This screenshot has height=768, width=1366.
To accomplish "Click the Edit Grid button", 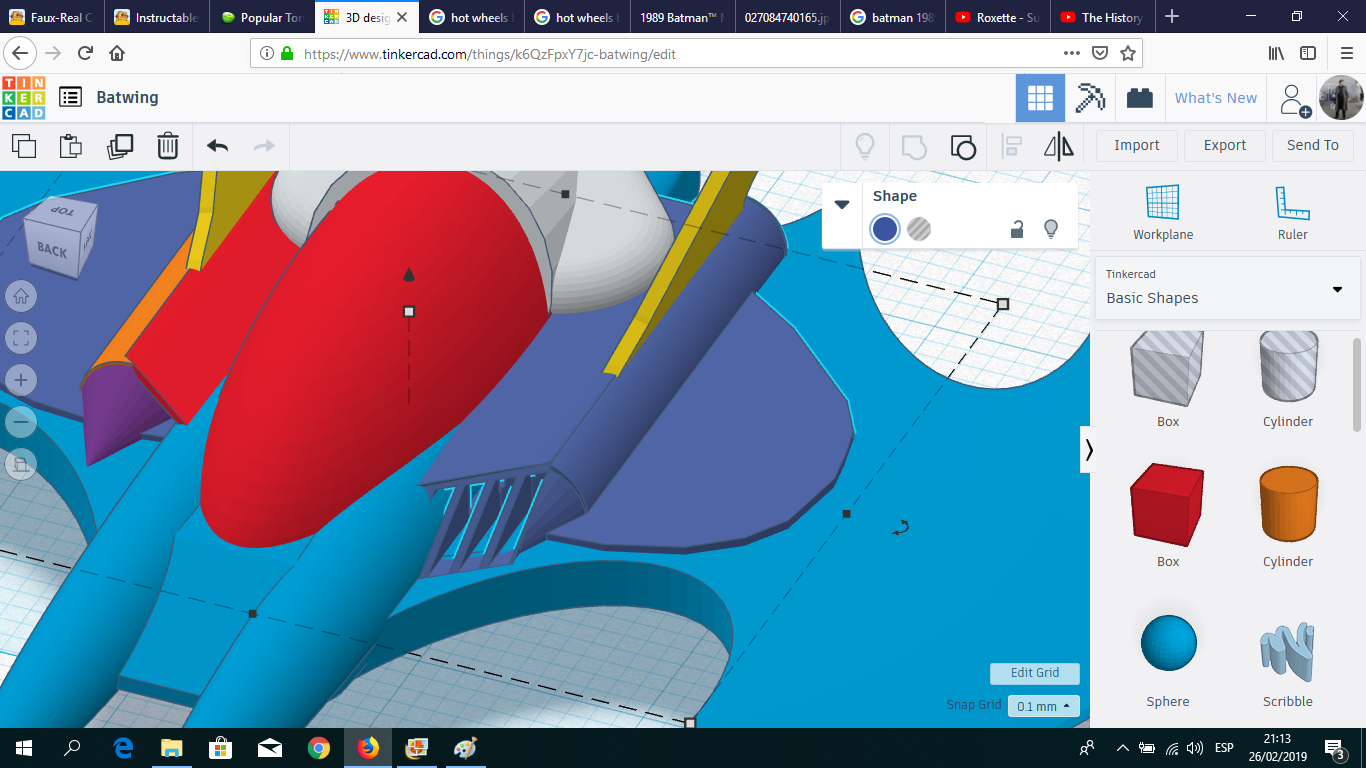I will [1035, 673].
